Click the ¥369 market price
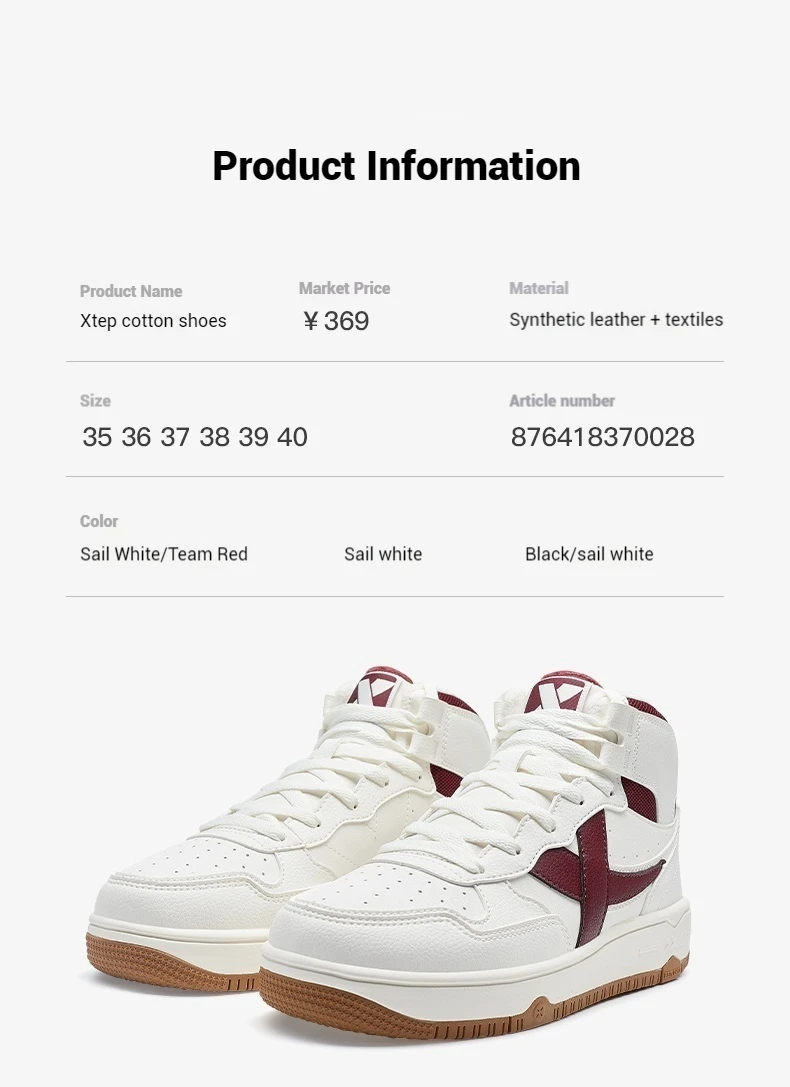 pyautogui.click(x=336, y=321)
